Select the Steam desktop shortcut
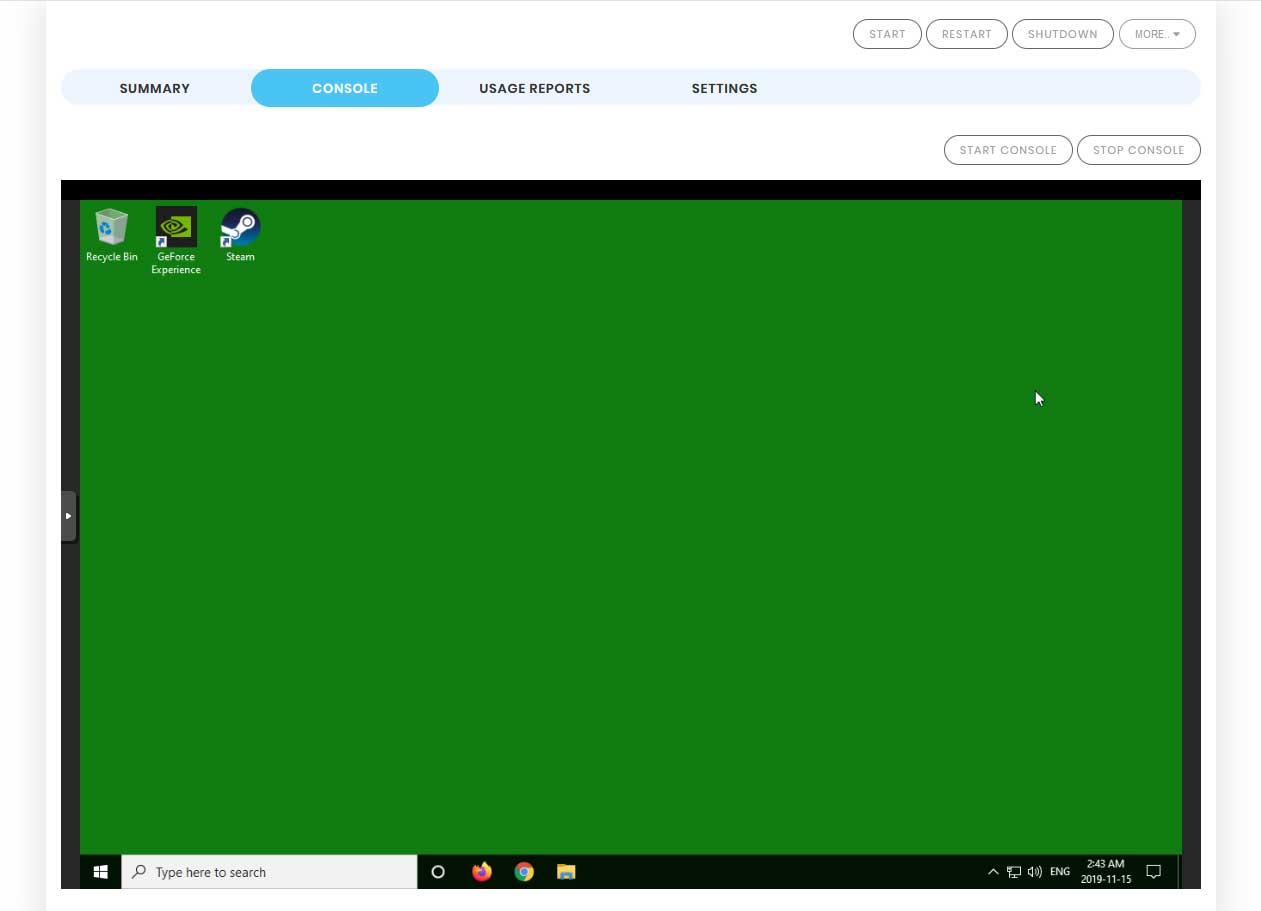 click(x=240, y=235)
